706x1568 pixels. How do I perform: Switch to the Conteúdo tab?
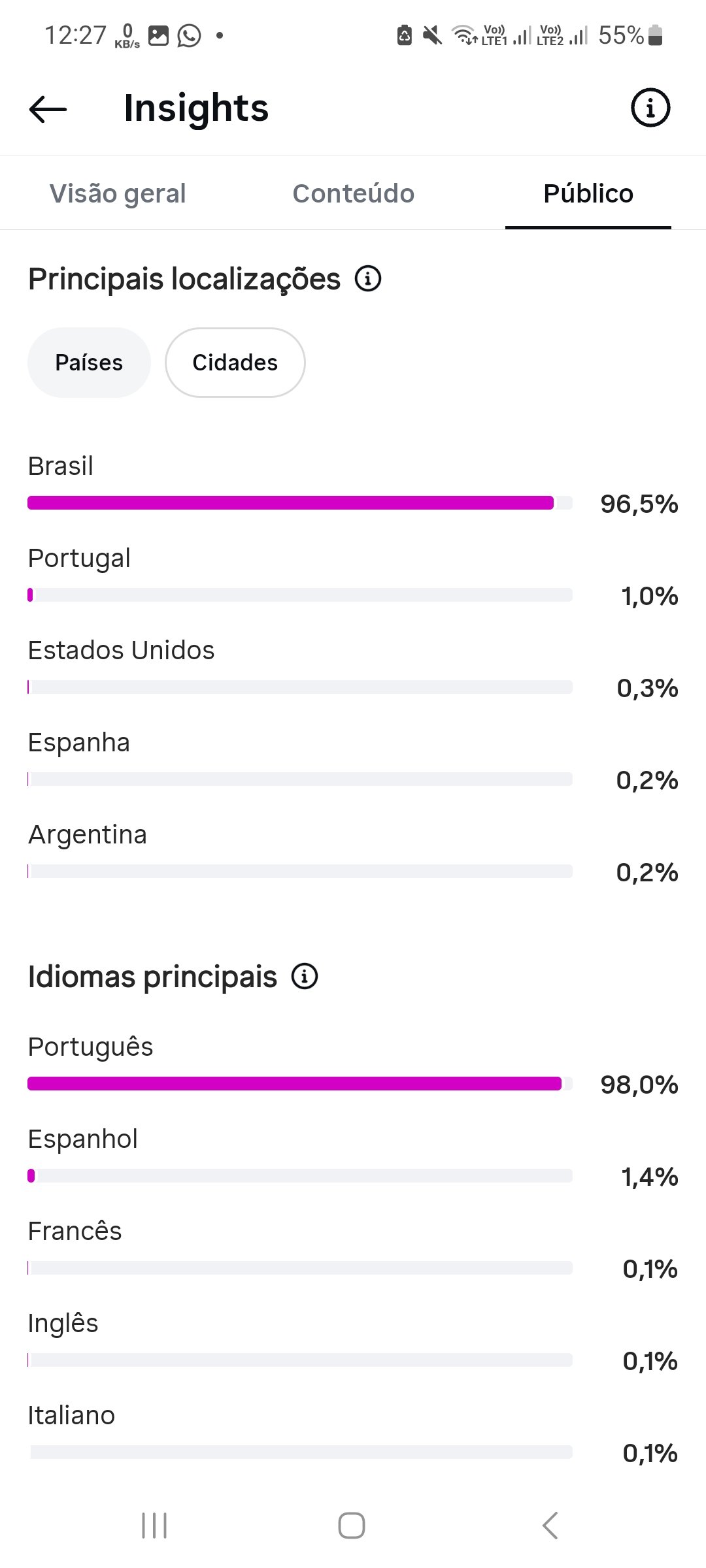click(354, 193)
